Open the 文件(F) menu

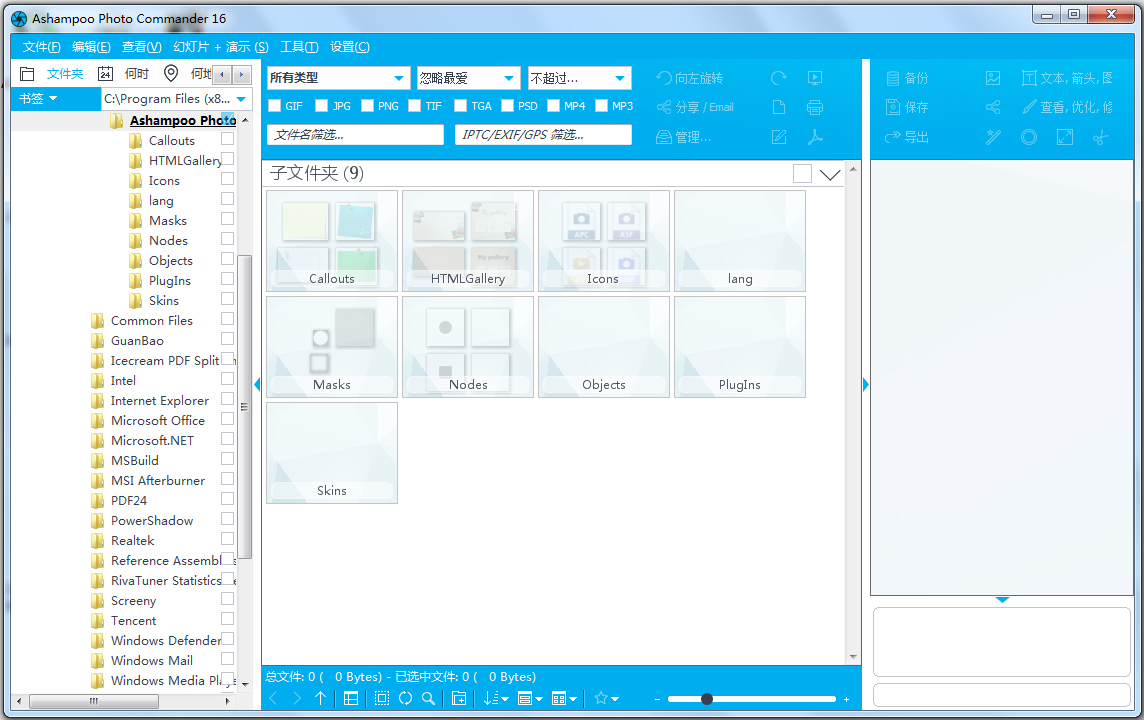point(41,47)
